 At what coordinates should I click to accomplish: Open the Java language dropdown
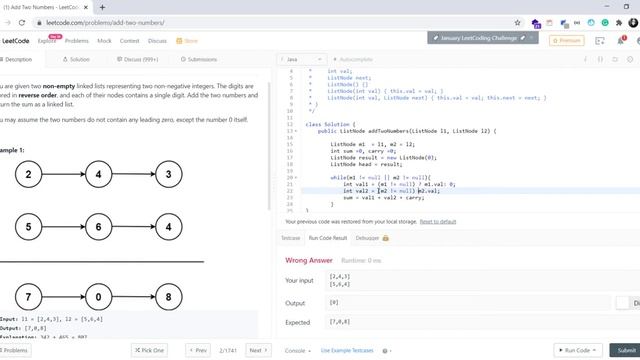[x=301, y=60]
